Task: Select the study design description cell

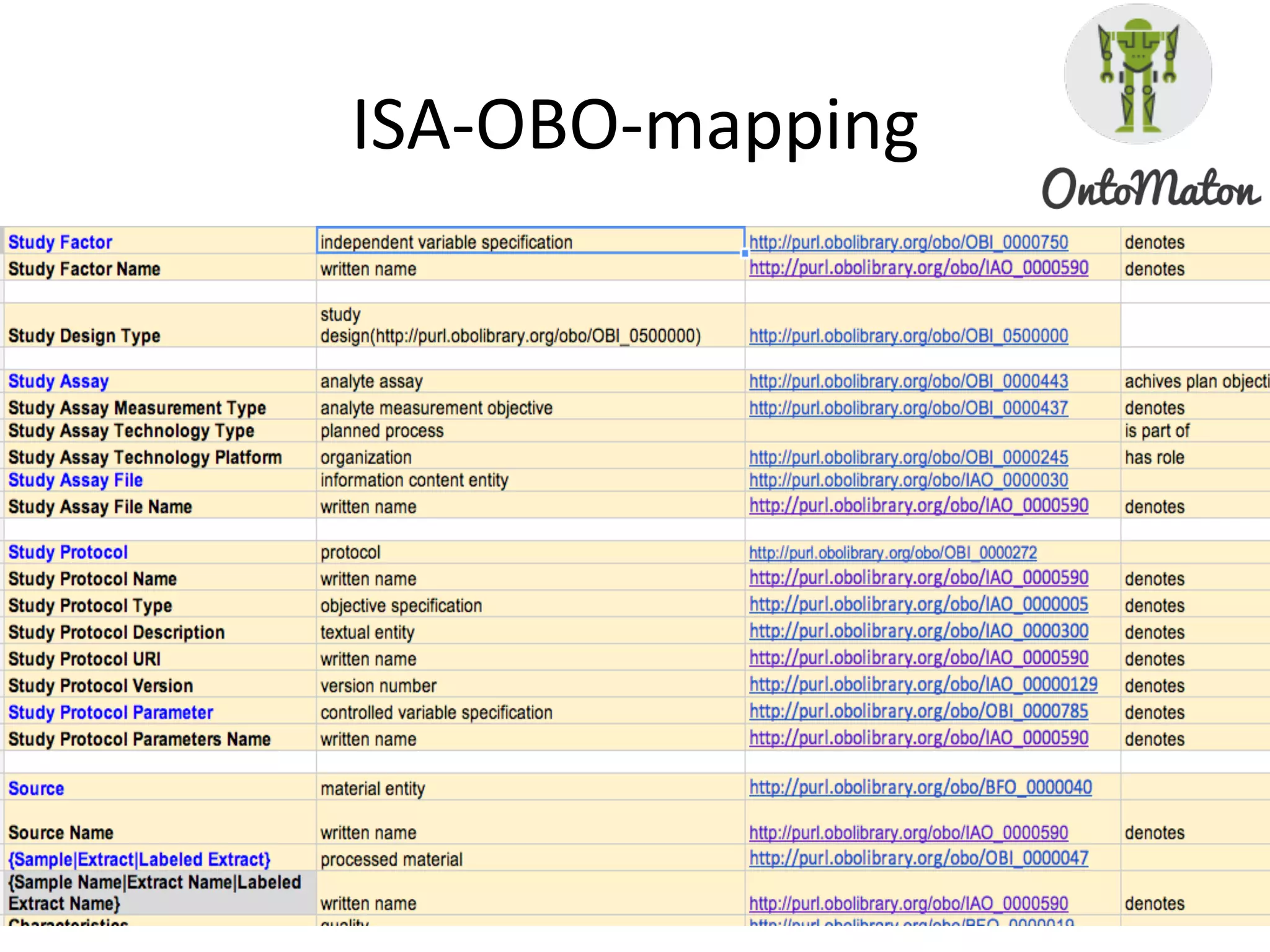Action: [x=530, y=325]
